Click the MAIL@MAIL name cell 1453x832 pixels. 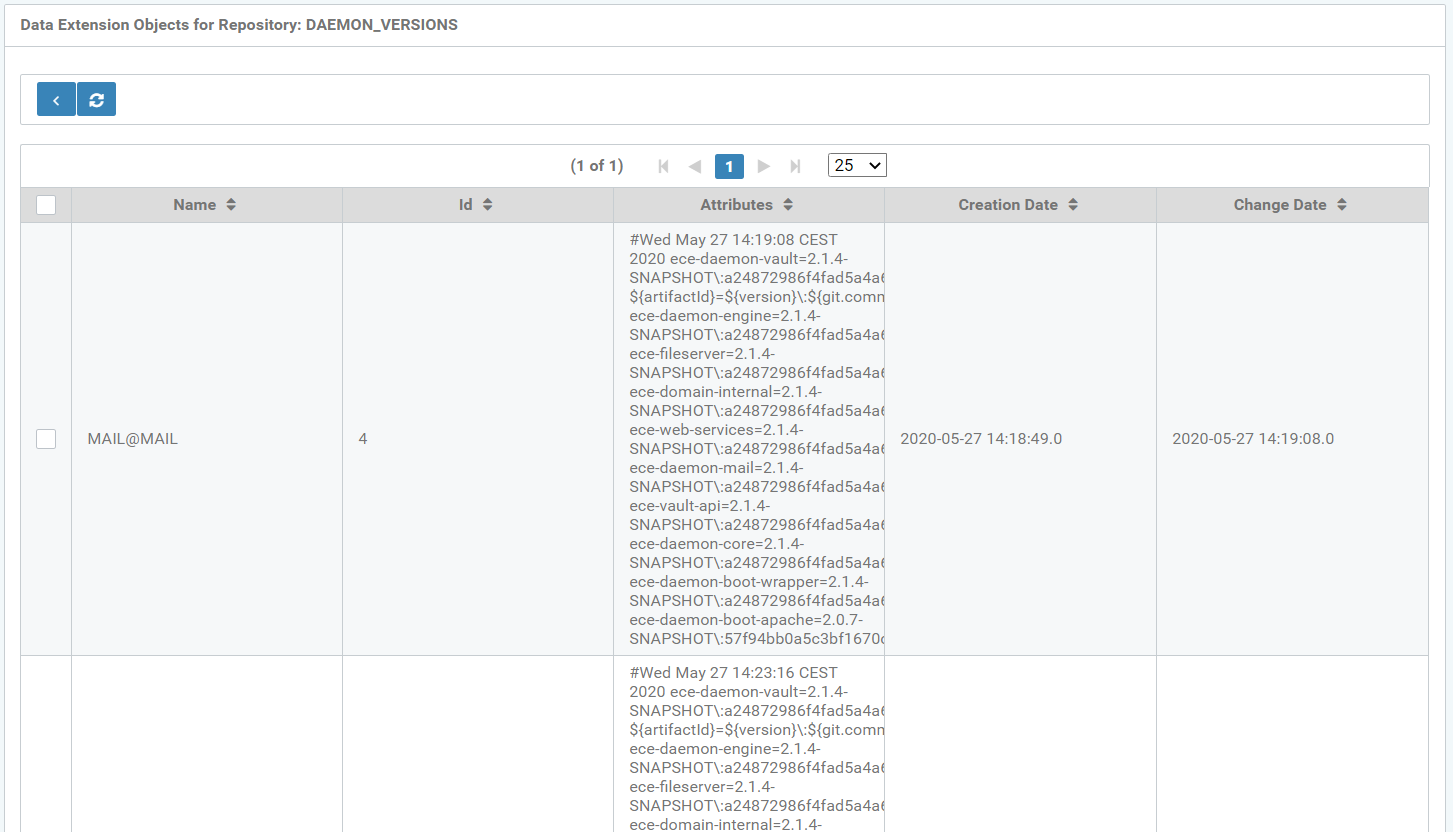[x=133, y=439]
